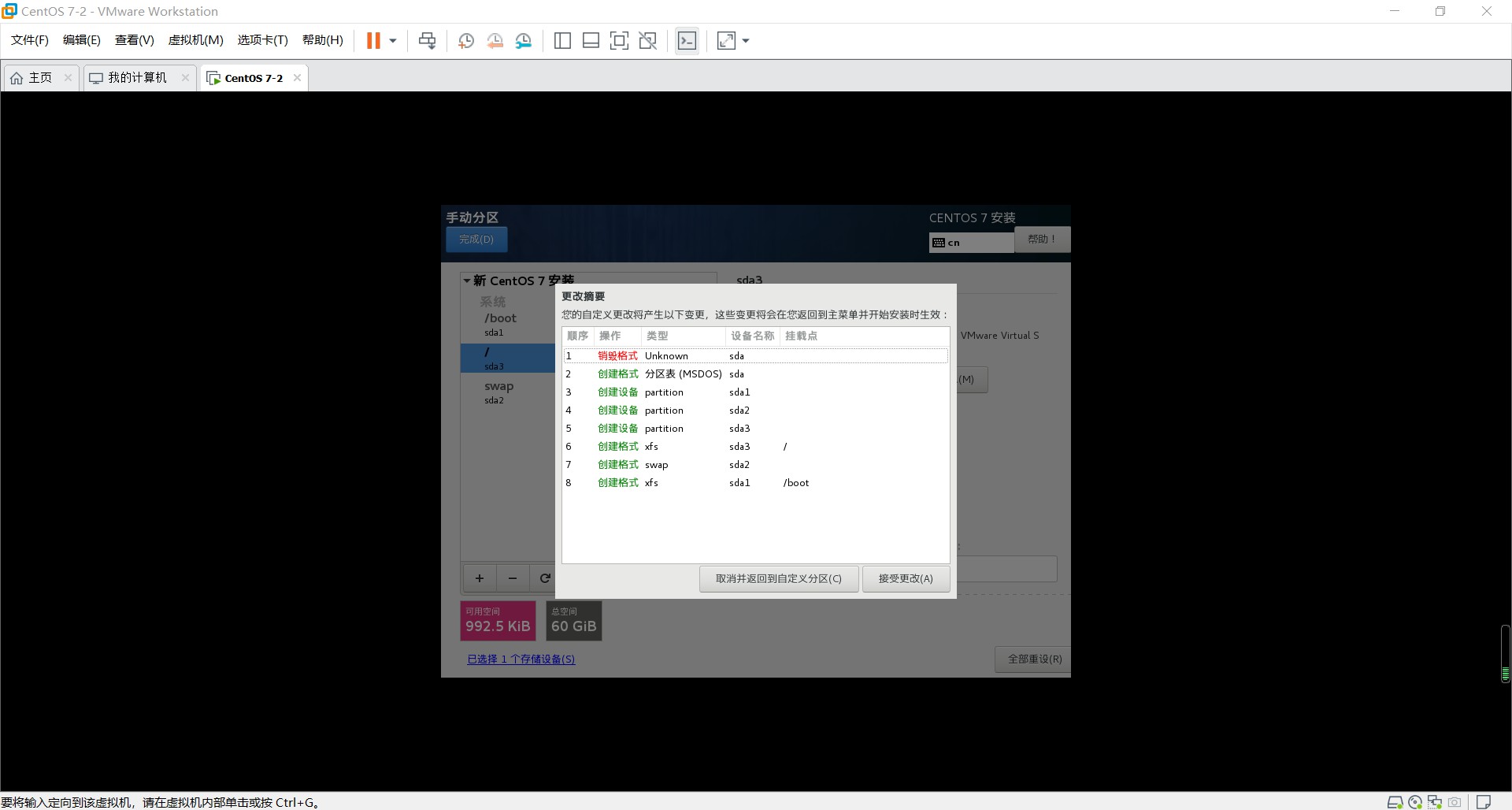Revert the virtual machine to its snapshot
The height and width of the screenshot is (810, 1512).
click(x=495, y=41)
